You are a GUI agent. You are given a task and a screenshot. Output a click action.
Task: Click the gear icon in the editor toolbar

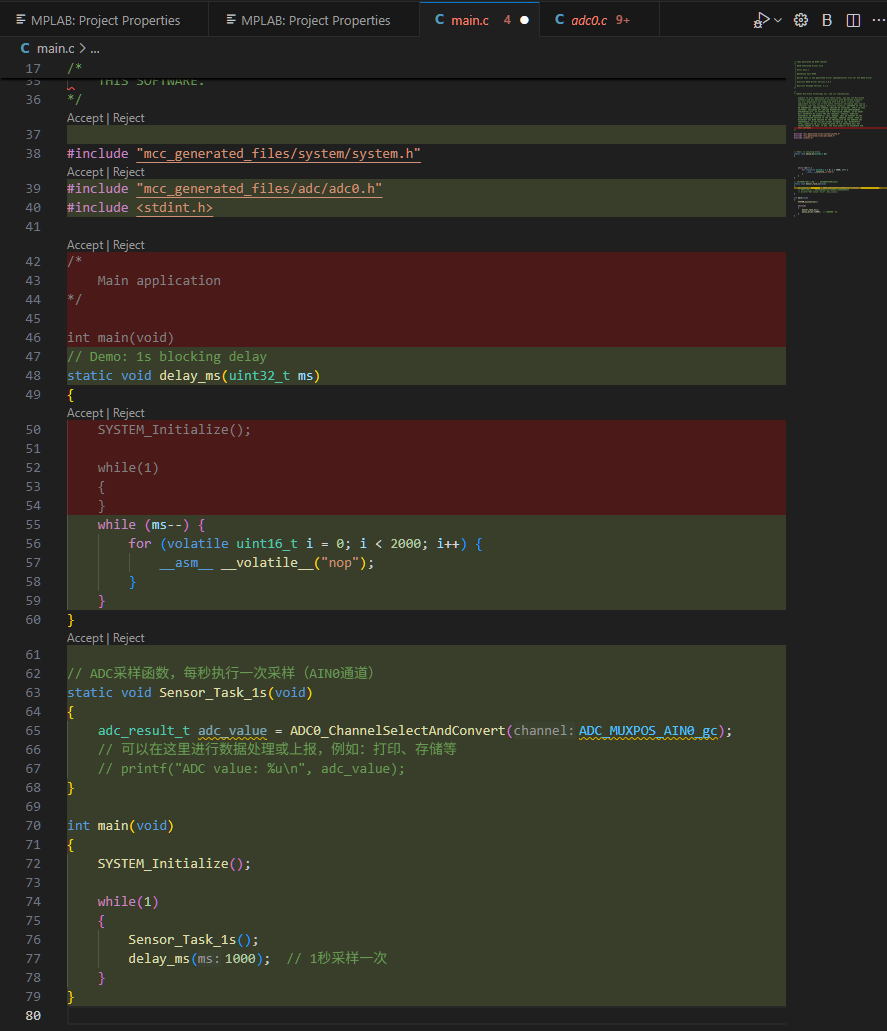(801, 20)
